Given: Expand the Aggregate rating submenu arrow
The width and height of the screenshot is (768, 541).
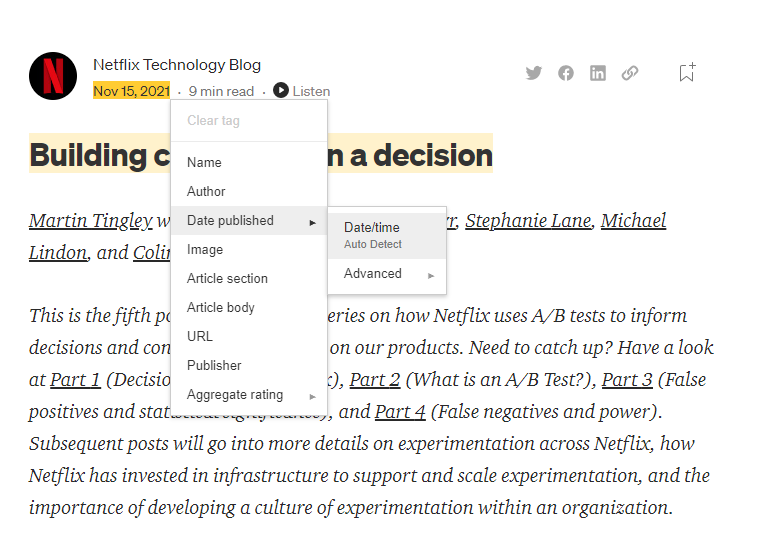Looking at the screenshot, I should [x=312, y=395].
